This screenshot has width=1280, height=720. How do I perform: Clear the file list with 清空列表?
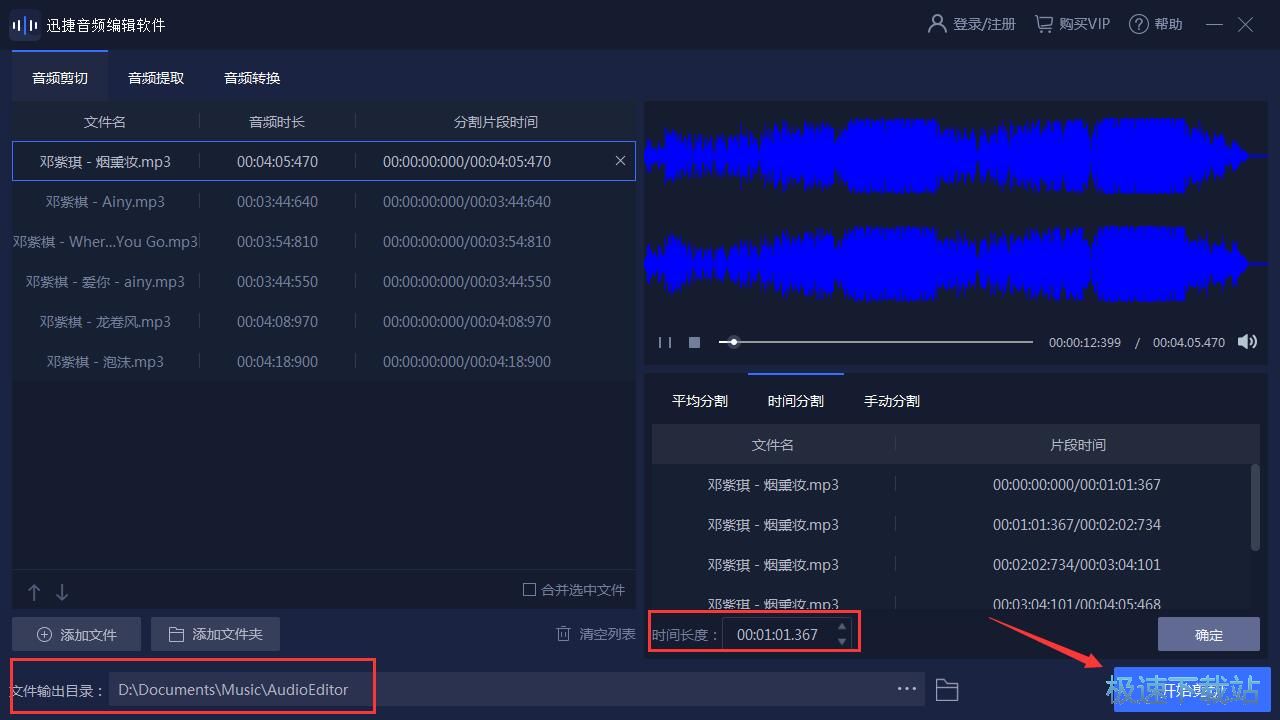(596, 634)
